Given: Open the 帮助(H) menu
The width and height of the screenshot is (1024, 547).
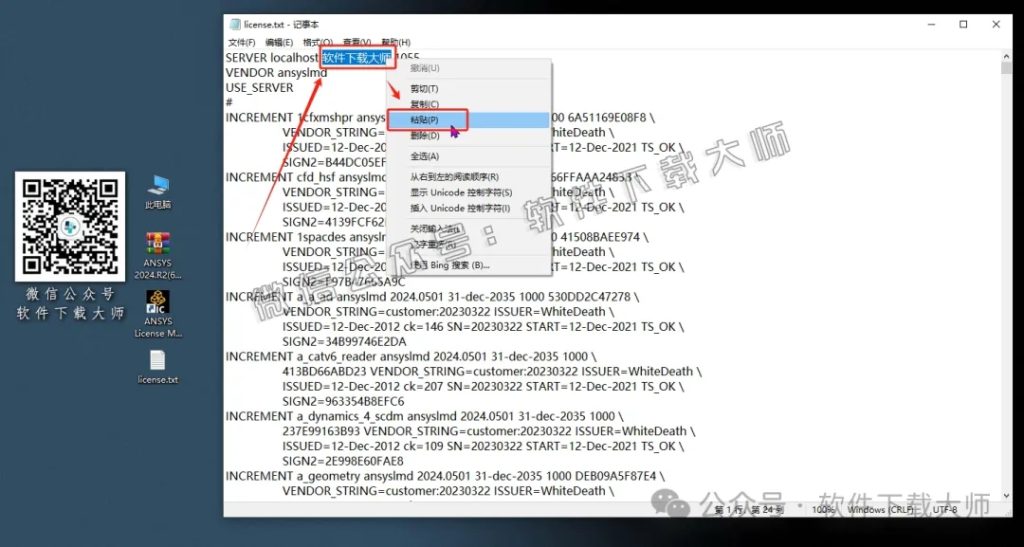Looking at the screenshot, I should (396, 42).
